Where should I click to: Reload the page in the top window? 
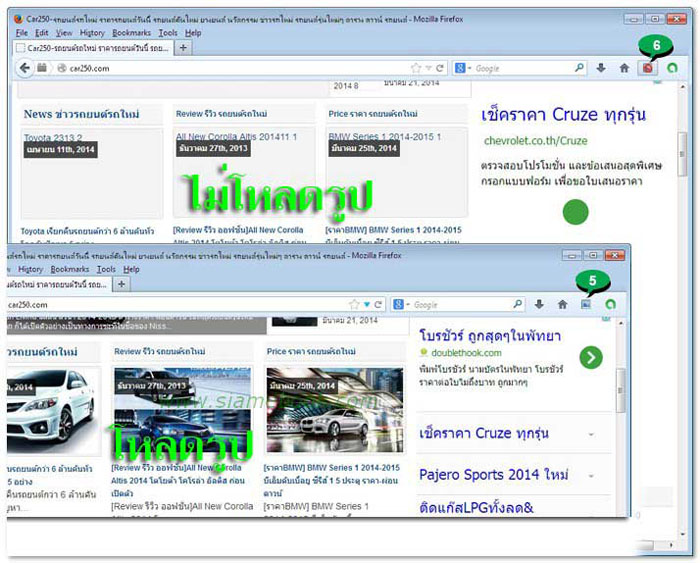tap(440, 68)
